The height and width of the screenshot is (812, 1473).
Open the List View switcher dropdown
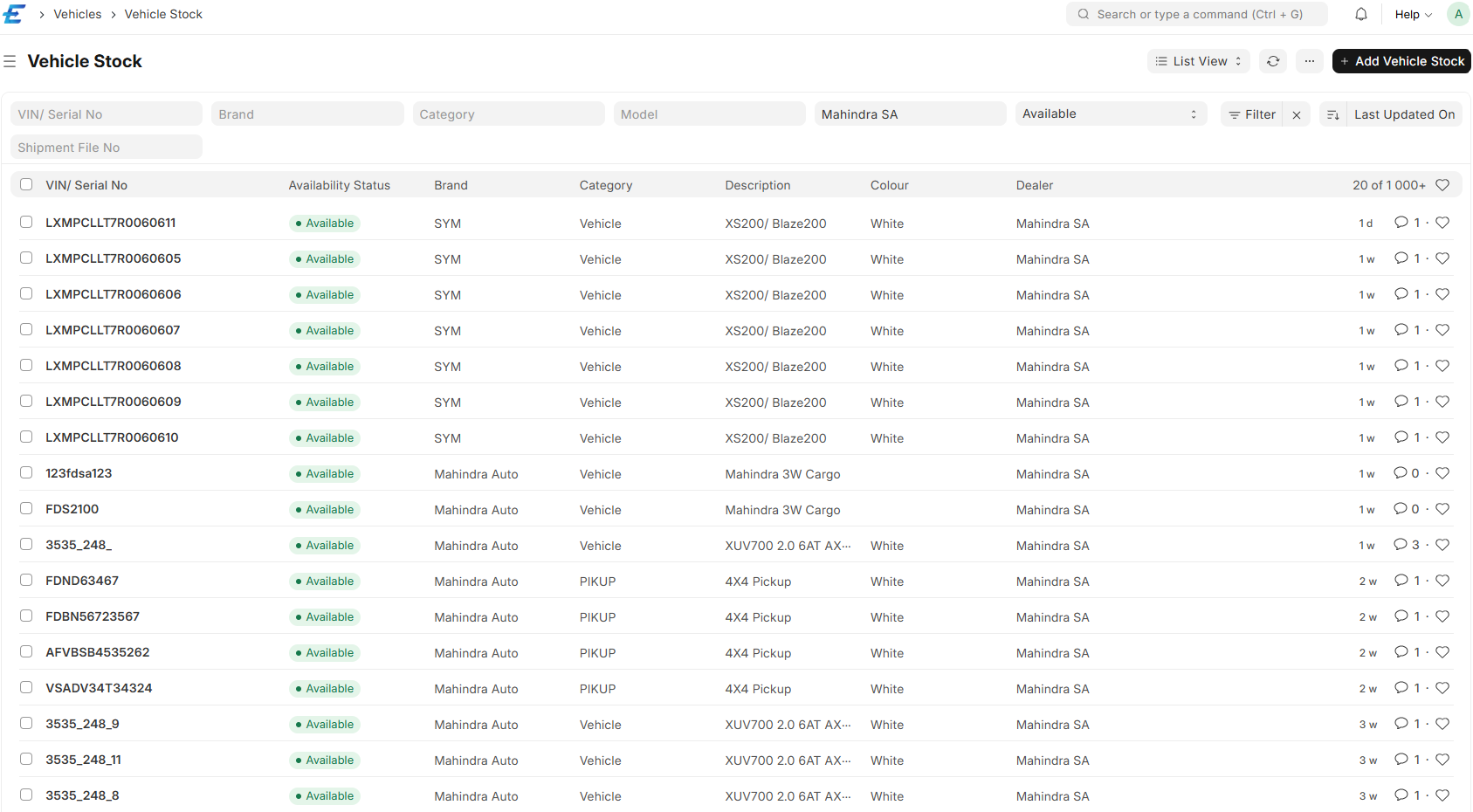(x=1198, y=61)
